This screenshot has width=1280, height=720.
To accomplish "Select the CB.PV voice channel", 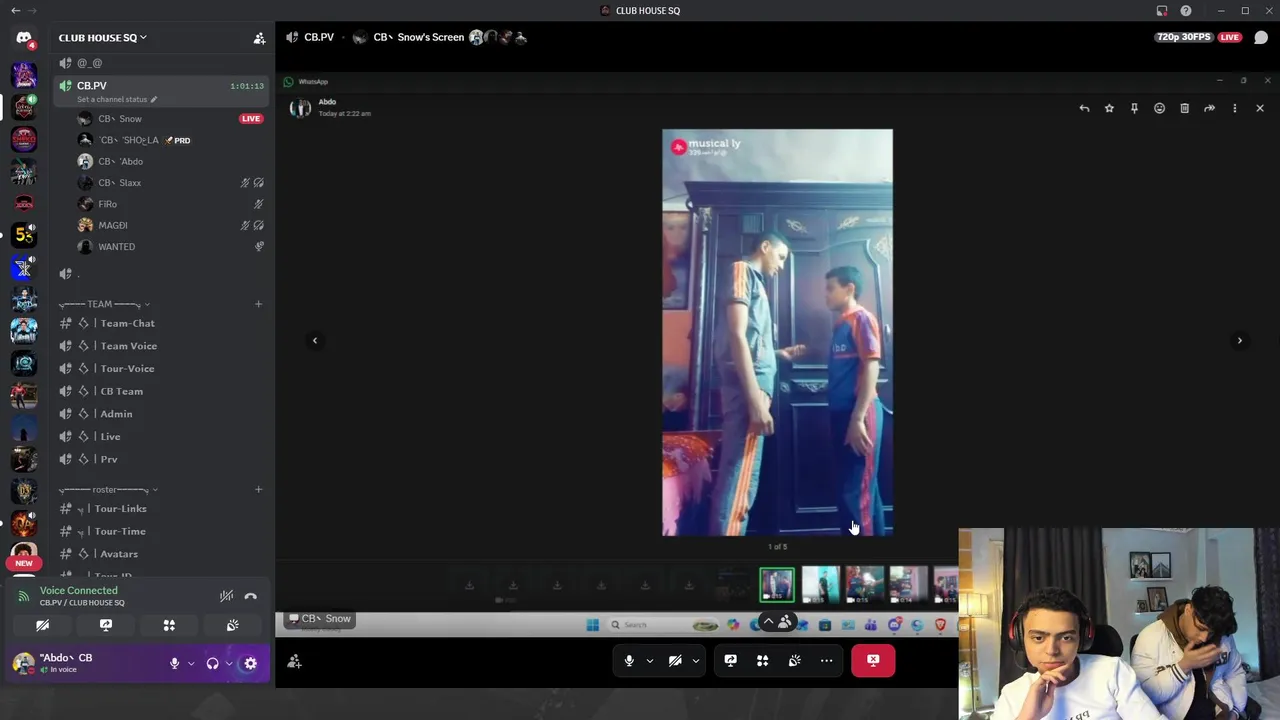I will (161, 90).
